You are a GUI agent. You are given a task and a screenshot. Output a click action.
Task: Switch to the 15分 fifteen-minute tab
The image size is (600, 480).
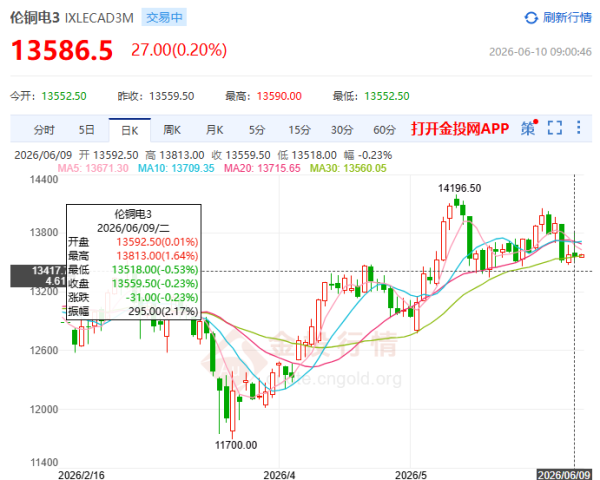tap(299, 130)
